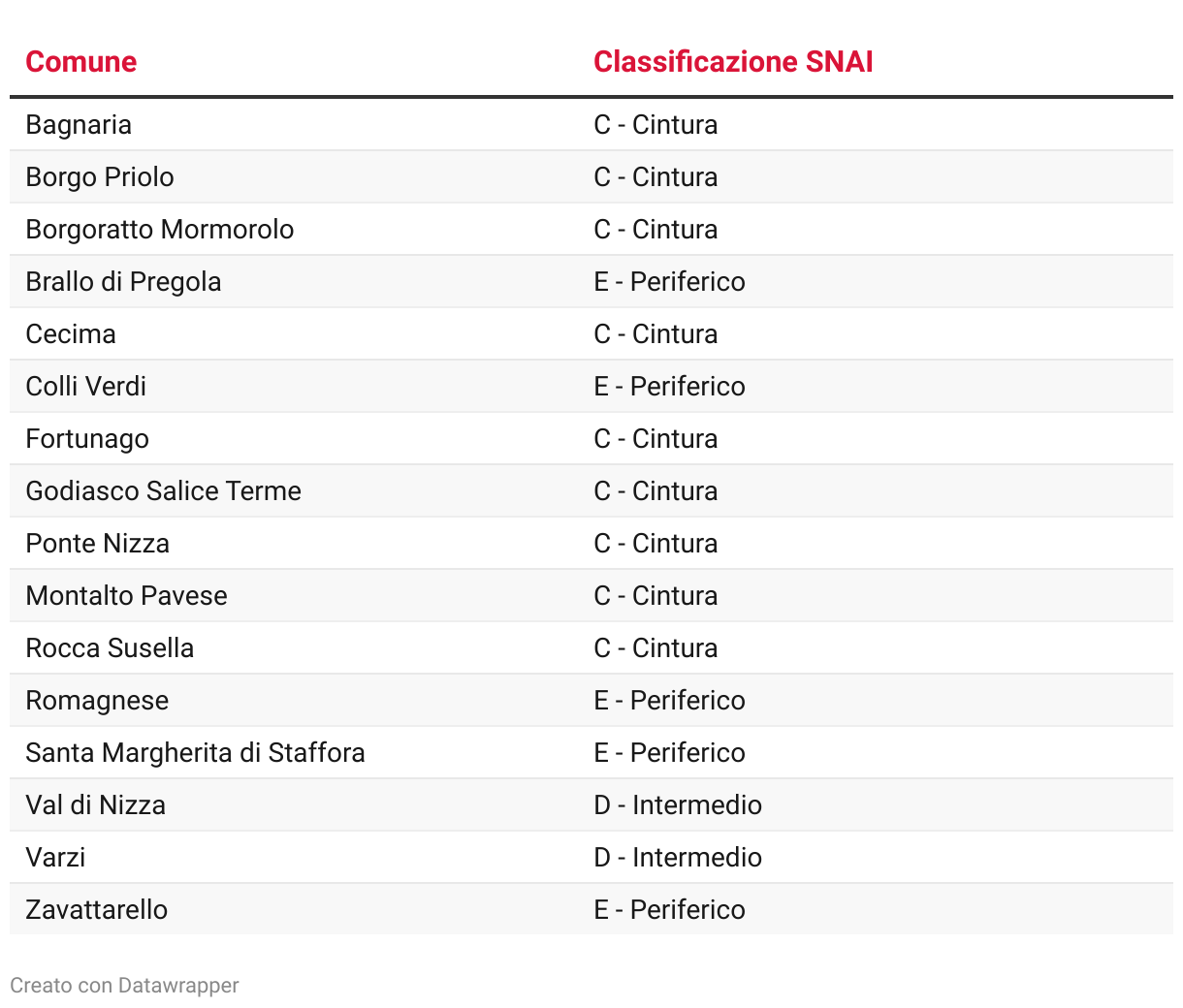Viewport: 1183px width, 1008px height.
Task: Open the Creato con Datawrapper link
Action: tap(124, 985)
